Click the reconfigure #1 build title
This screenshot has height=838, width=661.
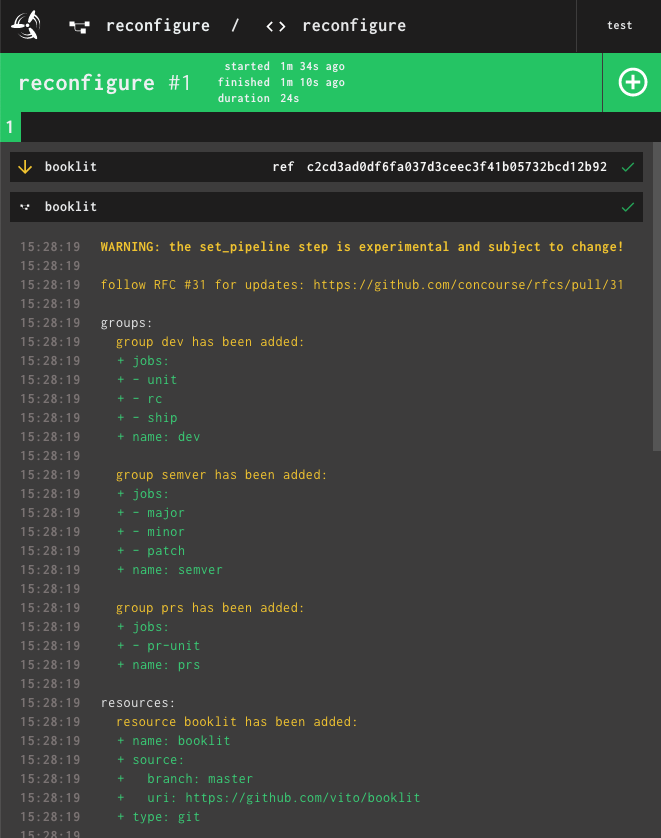point(104,83)
